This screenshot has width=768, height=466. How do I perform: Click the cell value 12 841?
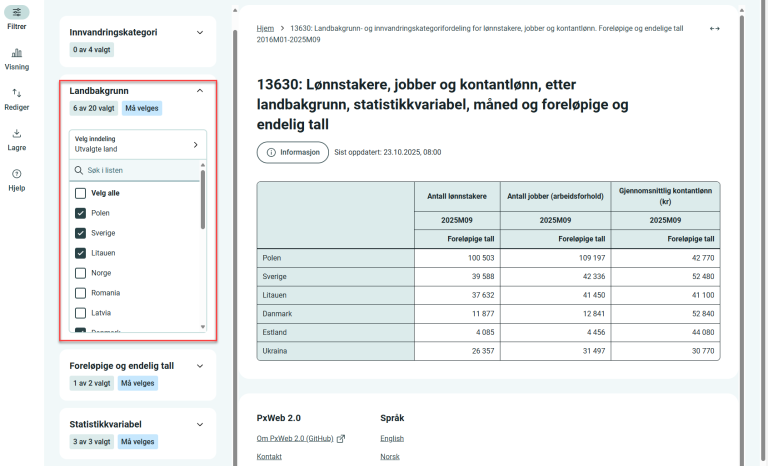(594, 314)
